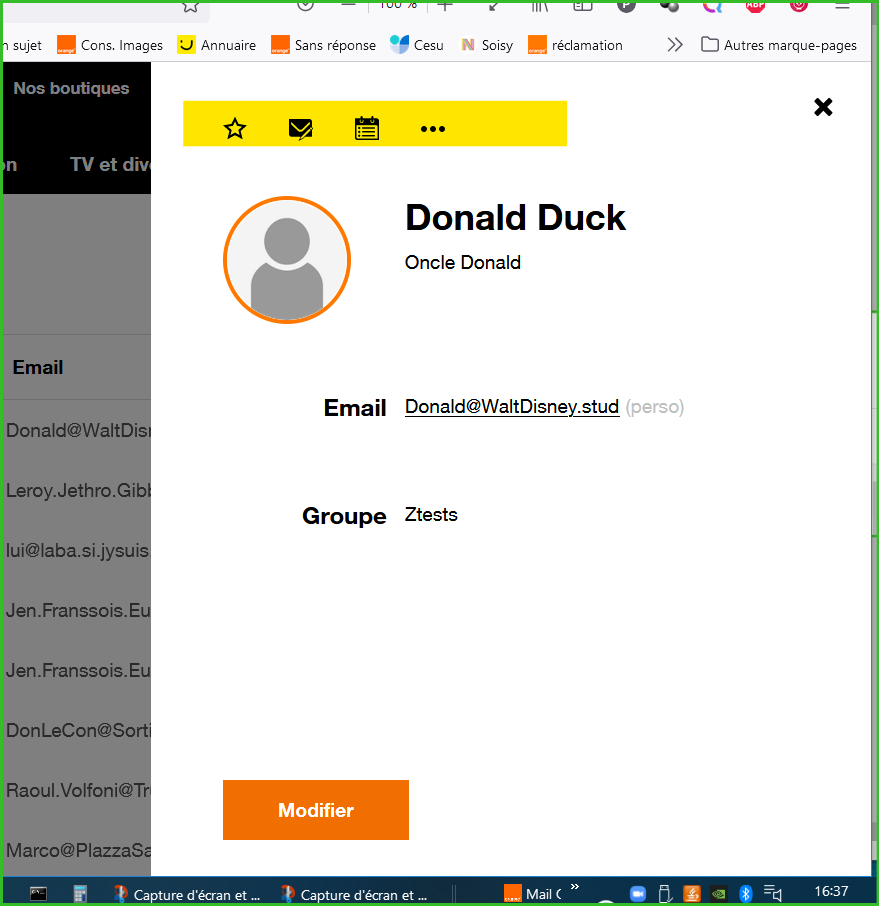Viewport: 879px width, 906px height.
Task: Open the Cons. Images bookmark
Action: point(110,45)
